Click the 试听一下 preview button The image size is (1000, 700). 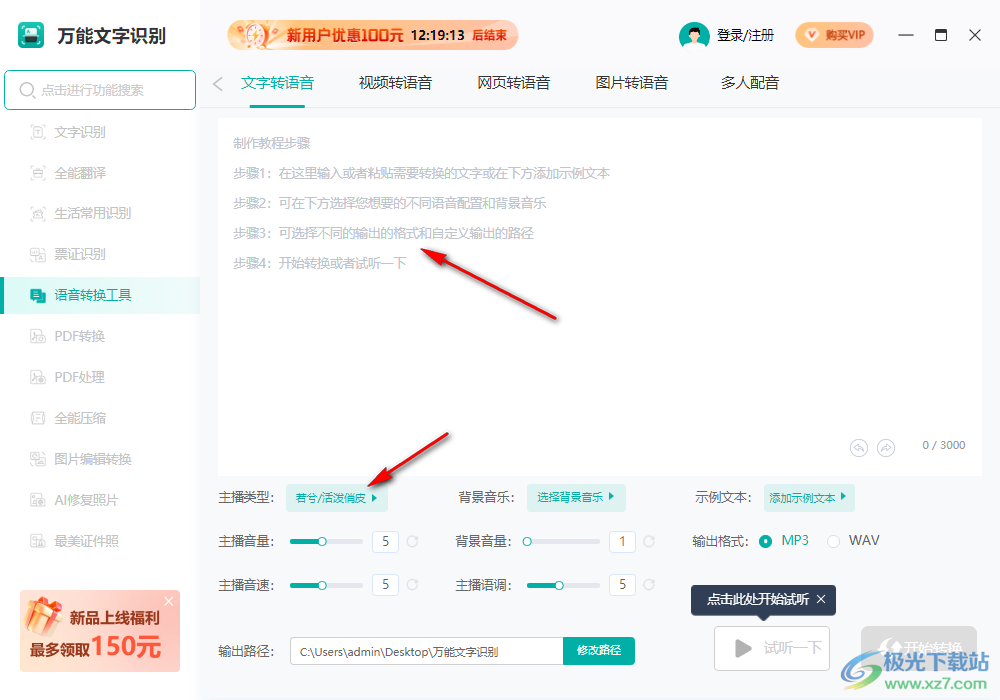(x=772, y=648)
